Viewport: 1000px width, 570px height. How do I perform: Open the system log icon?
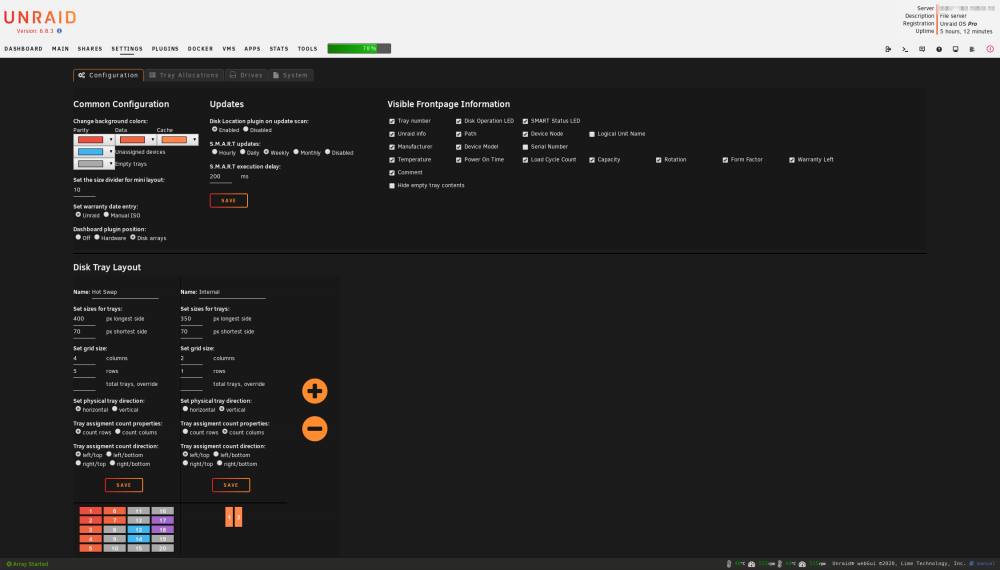972,49
